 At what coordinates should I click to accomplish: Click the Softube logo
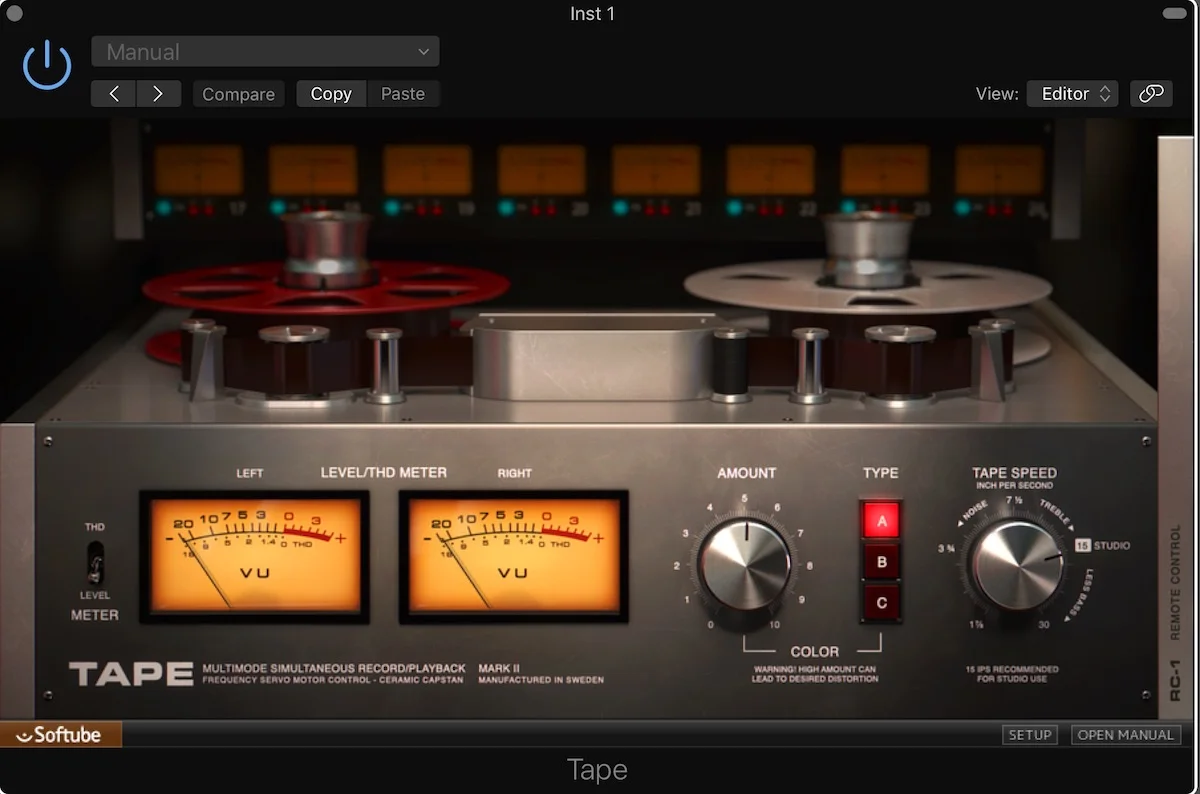[x=61, y=735]
